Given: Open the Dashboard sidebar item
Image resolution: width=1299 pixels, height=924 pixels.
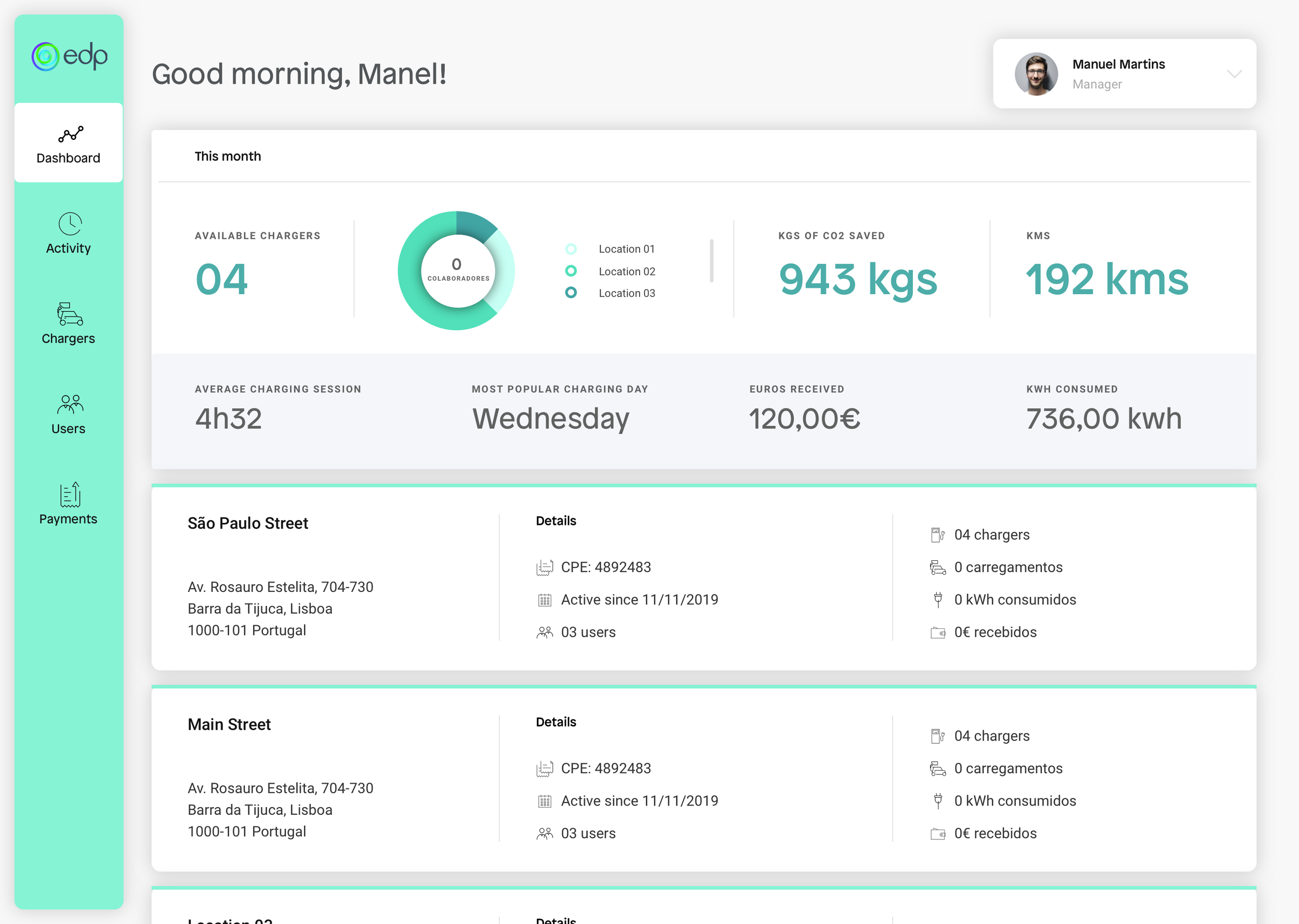Looking at the screenshot, I should [x=69, y=143].
